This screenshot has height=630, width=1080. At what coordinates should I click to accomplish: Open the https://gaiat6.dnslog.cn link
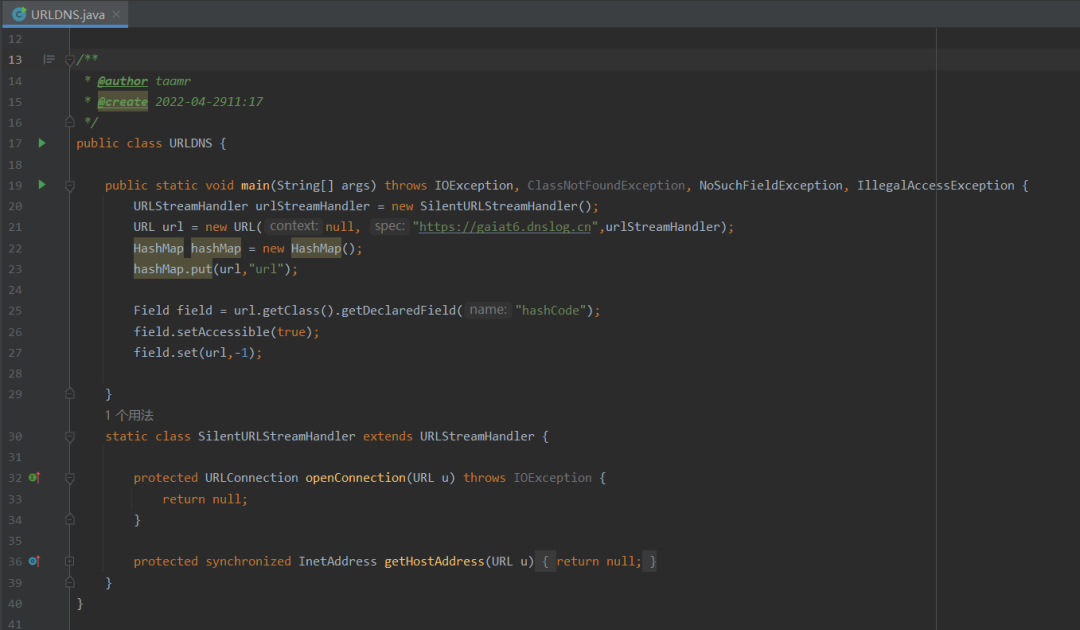[x=505, y=227]
